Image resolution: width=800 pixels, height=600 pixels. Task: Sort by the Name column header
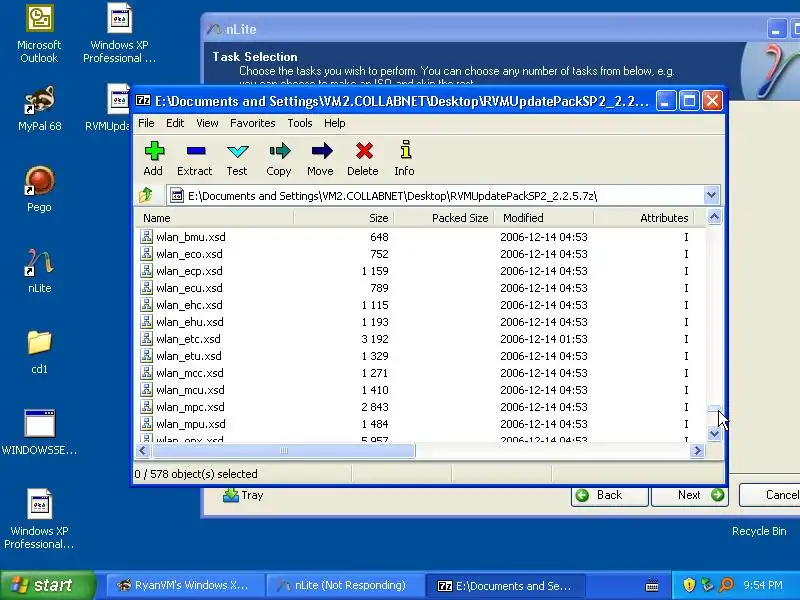click(214, 218)
